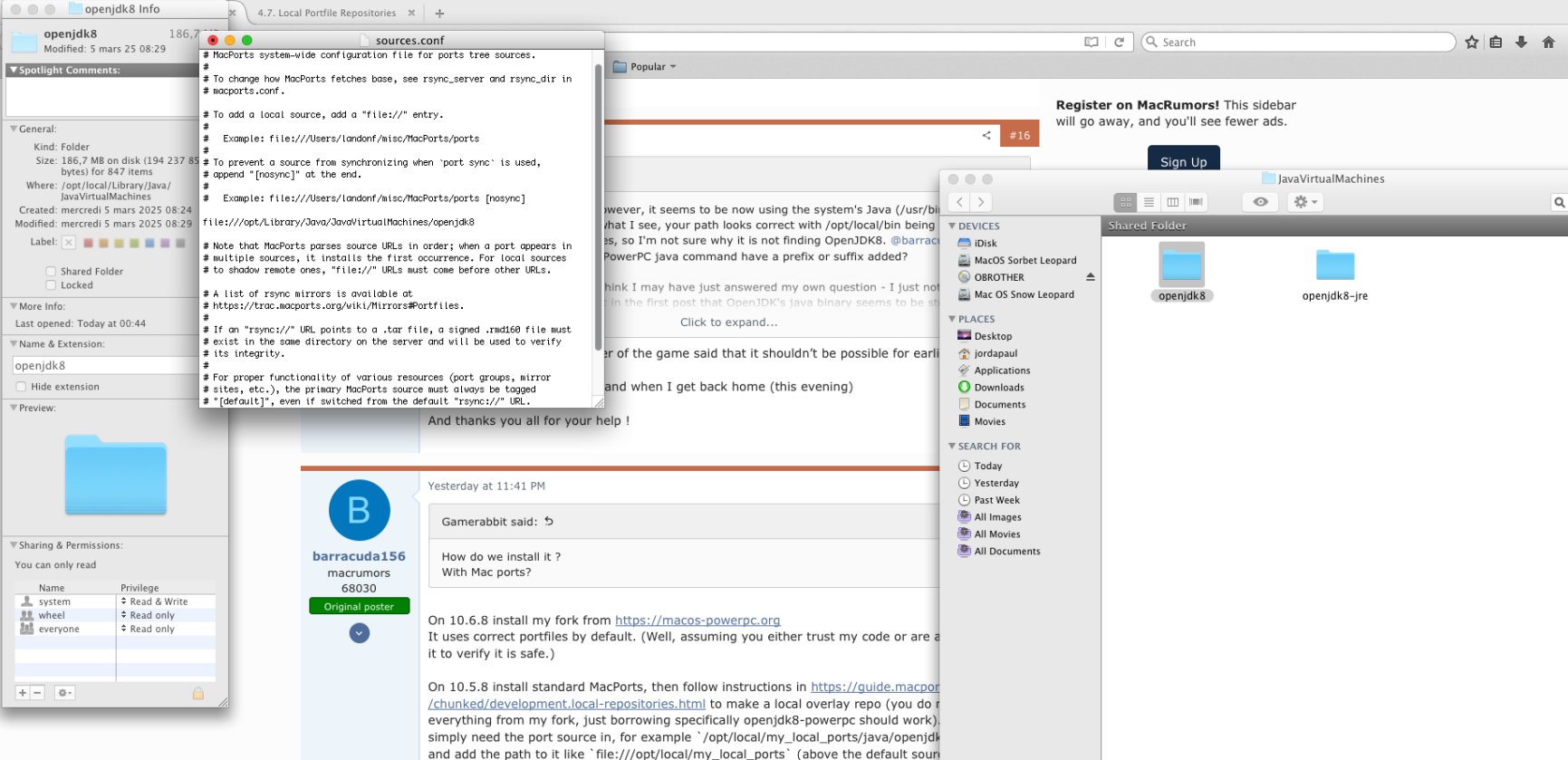The image size is (1568, 760).
Task: Open the Popular bookmarks folder dropdown
Action: pyautogui.click(x=646, y=66)
